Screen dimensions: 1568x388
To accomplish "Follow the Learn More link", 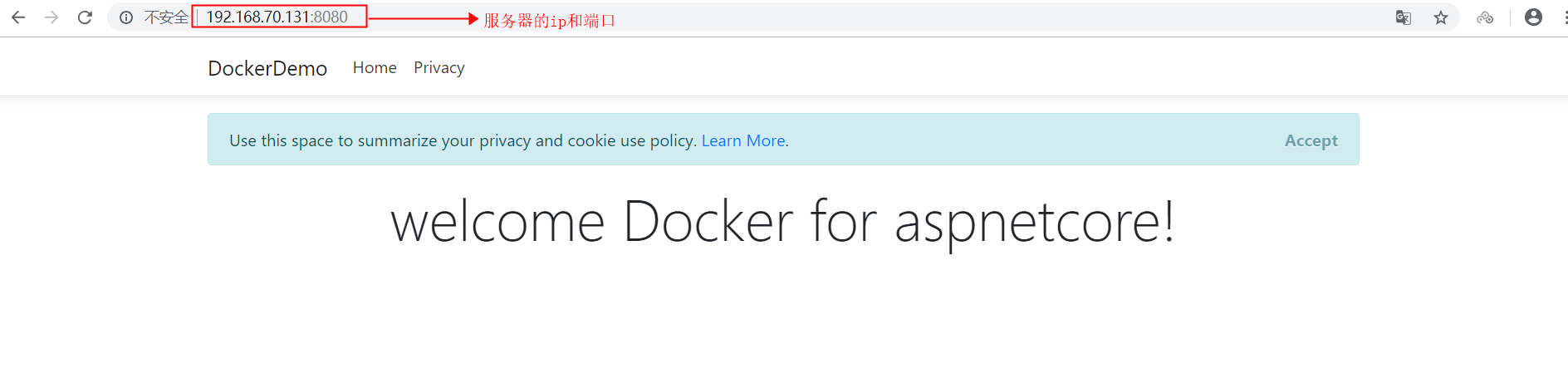I will point(743,140).
